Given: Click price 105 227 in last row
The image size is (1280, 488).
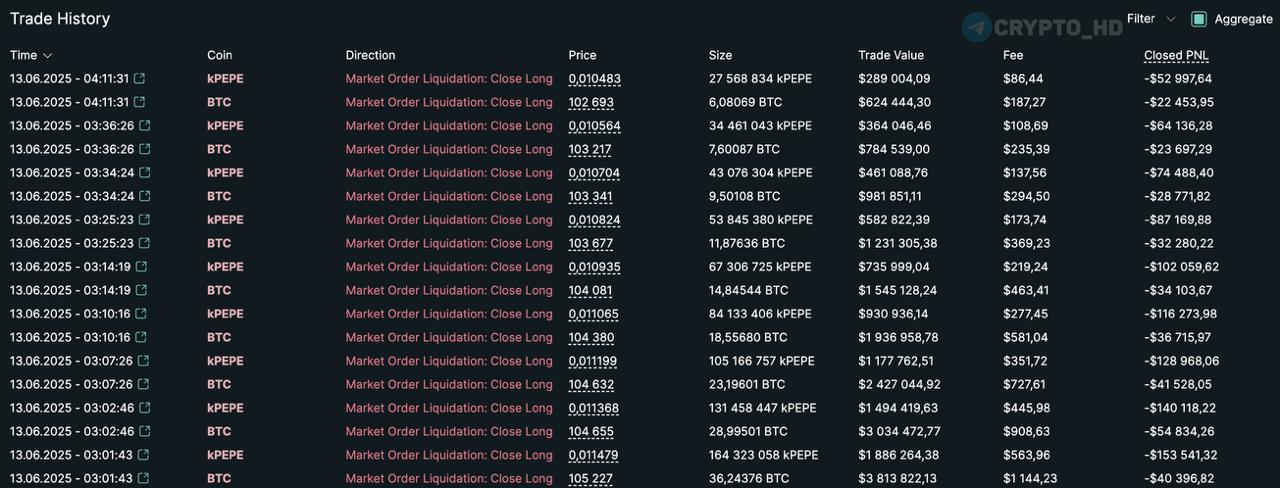Looking at the screenshot, I should click(x=591, y=478).
